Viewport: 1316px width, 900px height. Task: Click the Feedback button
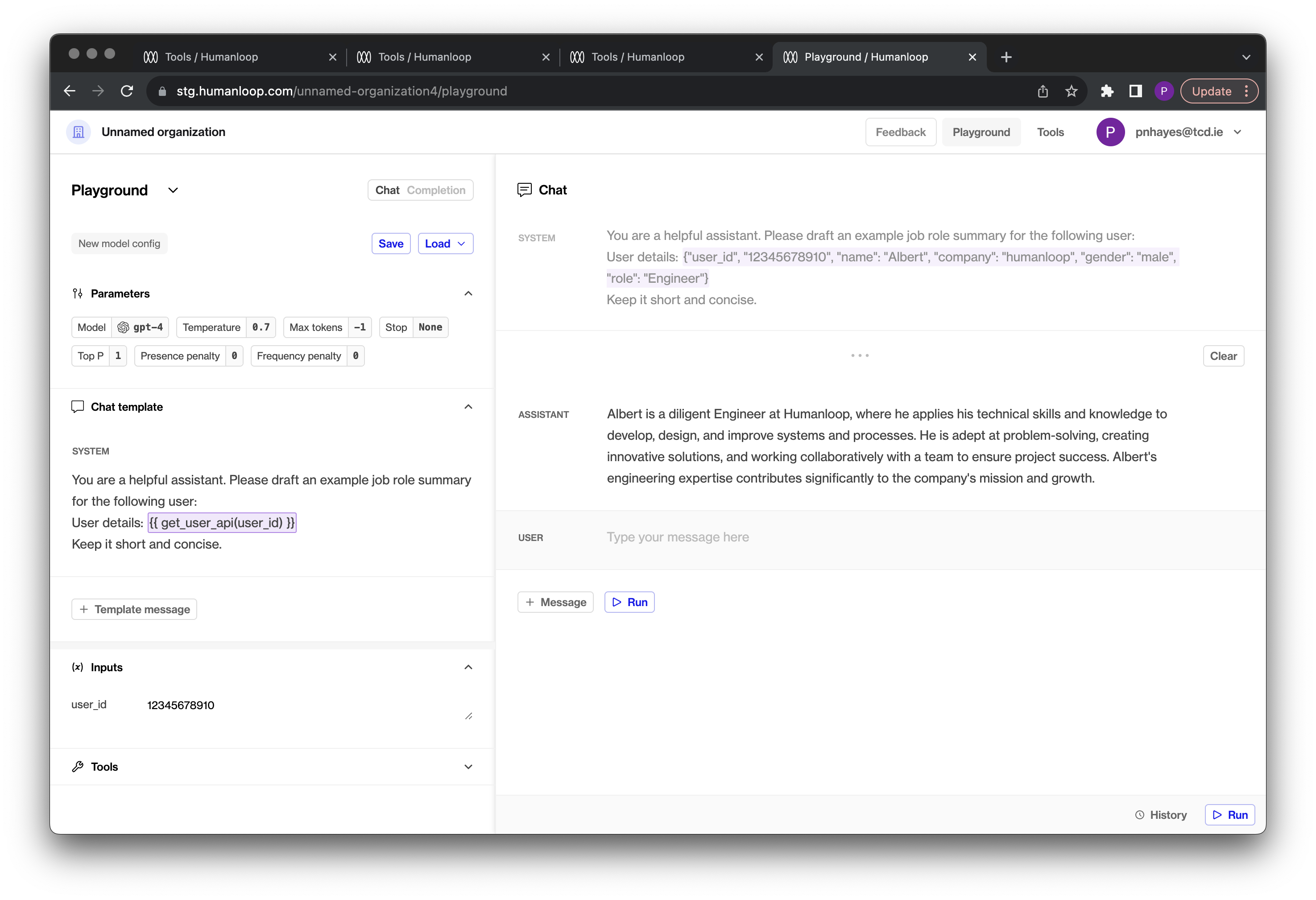pyautogui.click(x=900, y=132)
